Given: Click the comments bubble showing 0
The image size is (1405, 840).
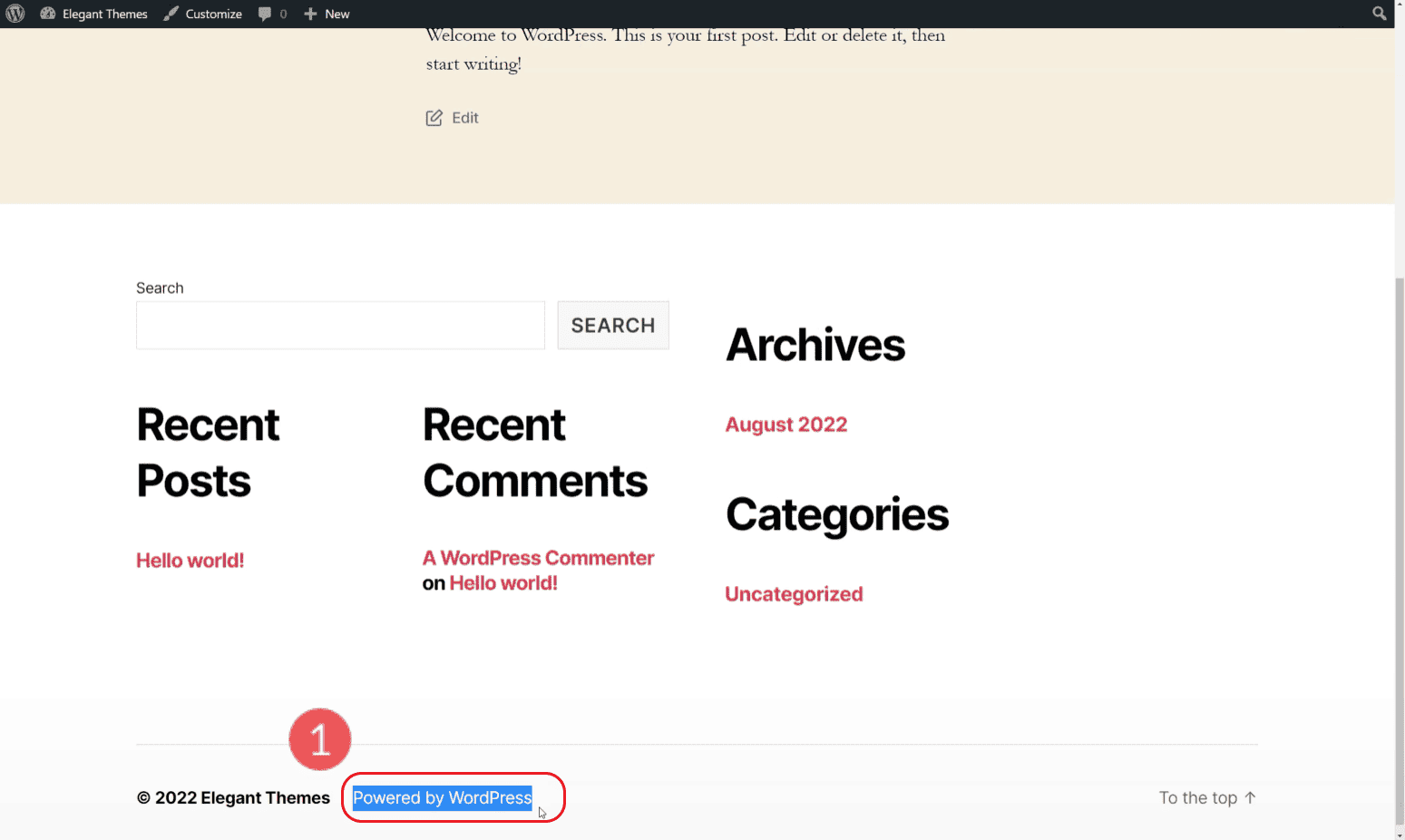Looking at the screenshot, I should pyautogui.click(x=265, y=14).
